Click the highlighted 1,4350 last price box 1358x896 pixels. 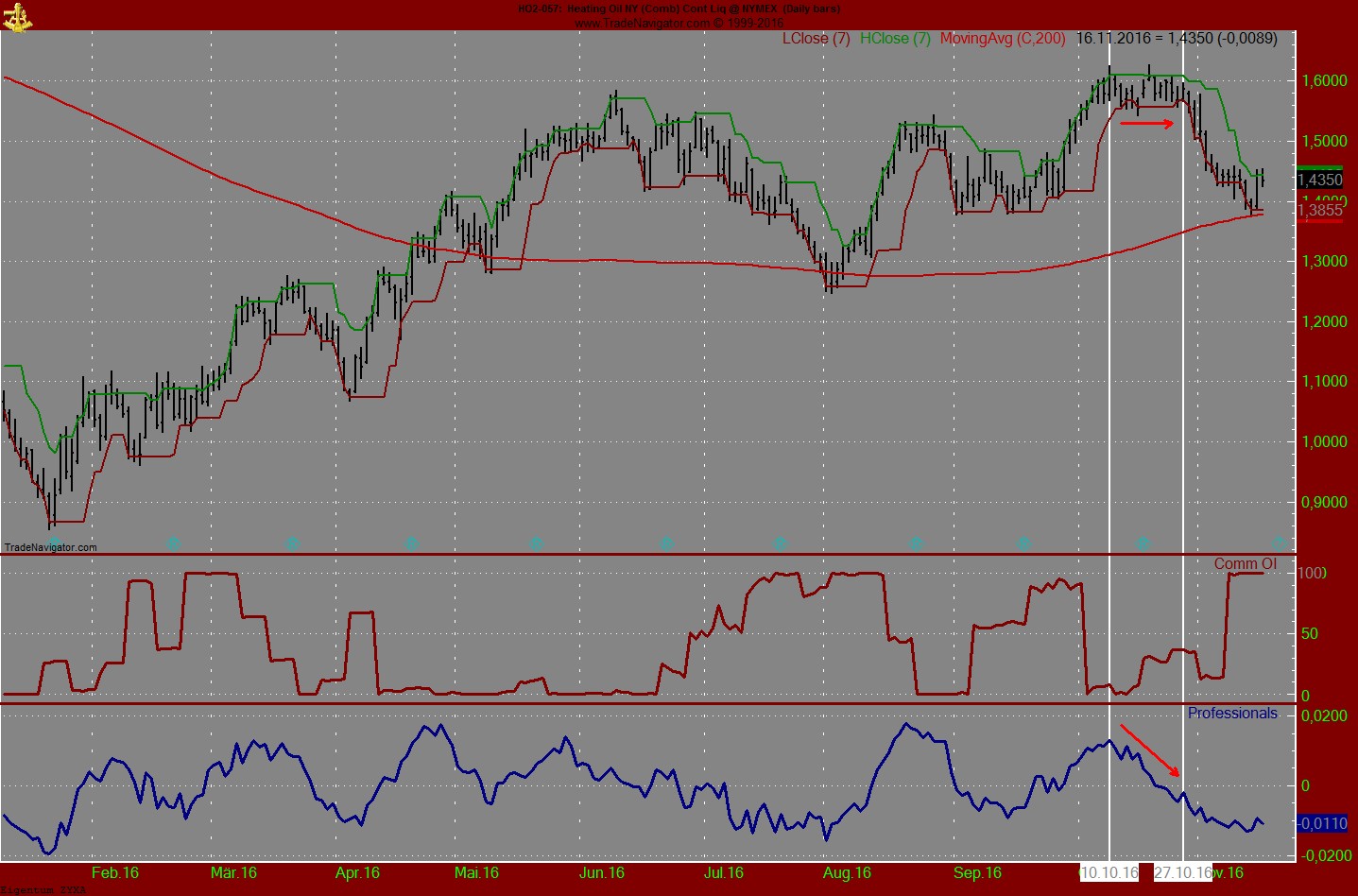[1322, 178]
